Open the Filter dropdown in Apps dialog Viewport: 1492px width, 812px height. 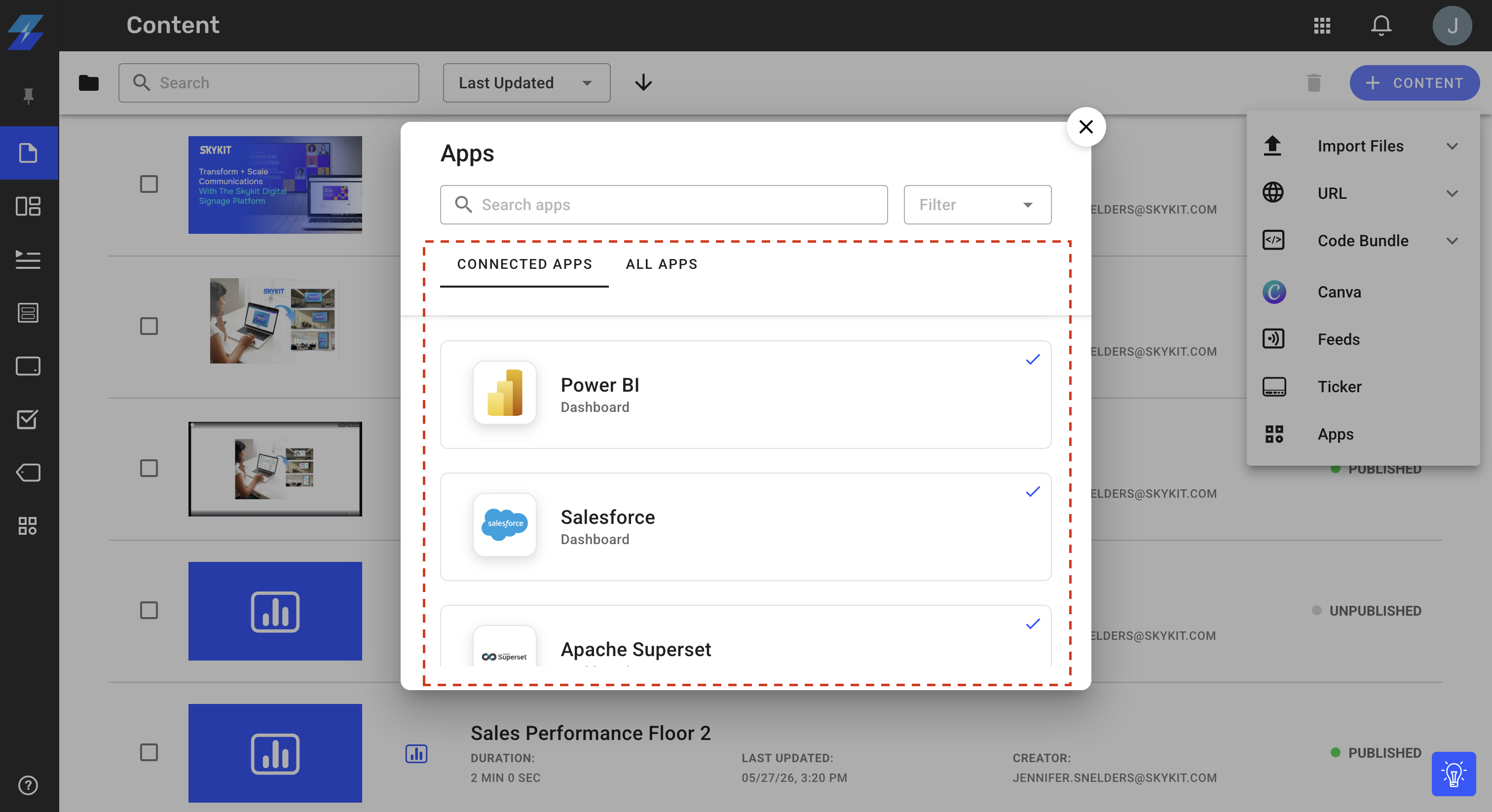[x=977, y=204]
